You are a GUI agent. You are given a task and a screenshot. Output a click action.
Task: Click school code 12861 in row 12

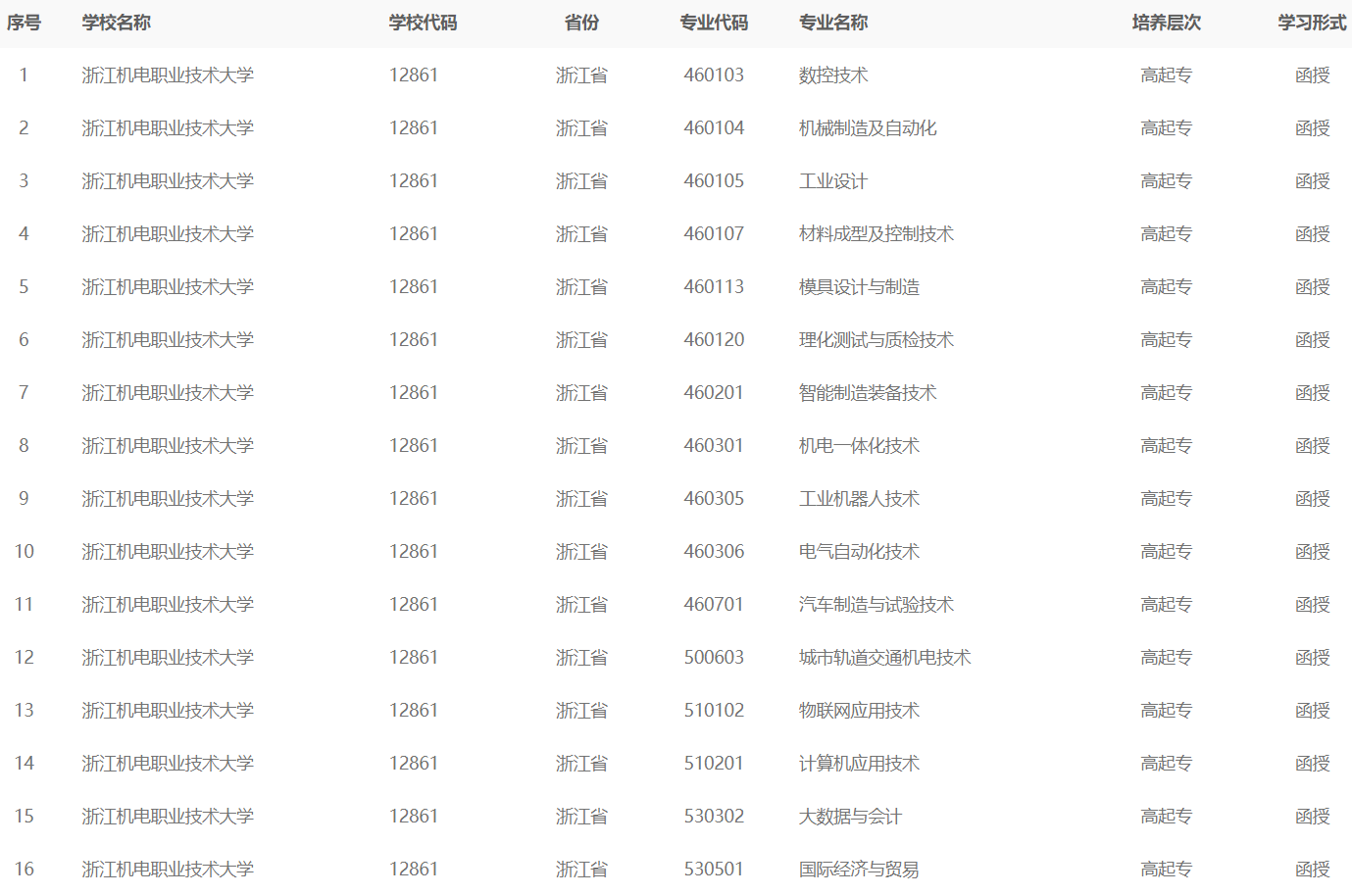414,658
